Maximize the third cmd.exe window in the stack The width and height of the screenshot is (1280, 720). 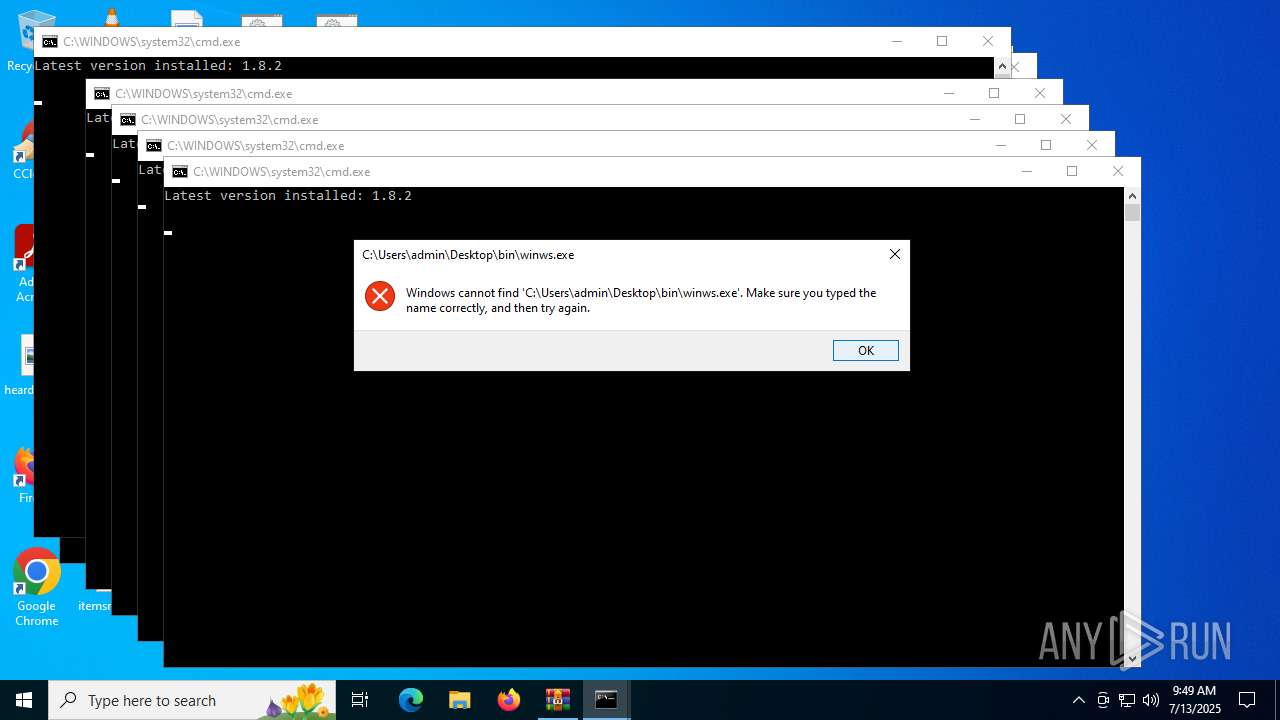[x=994, y=93]
